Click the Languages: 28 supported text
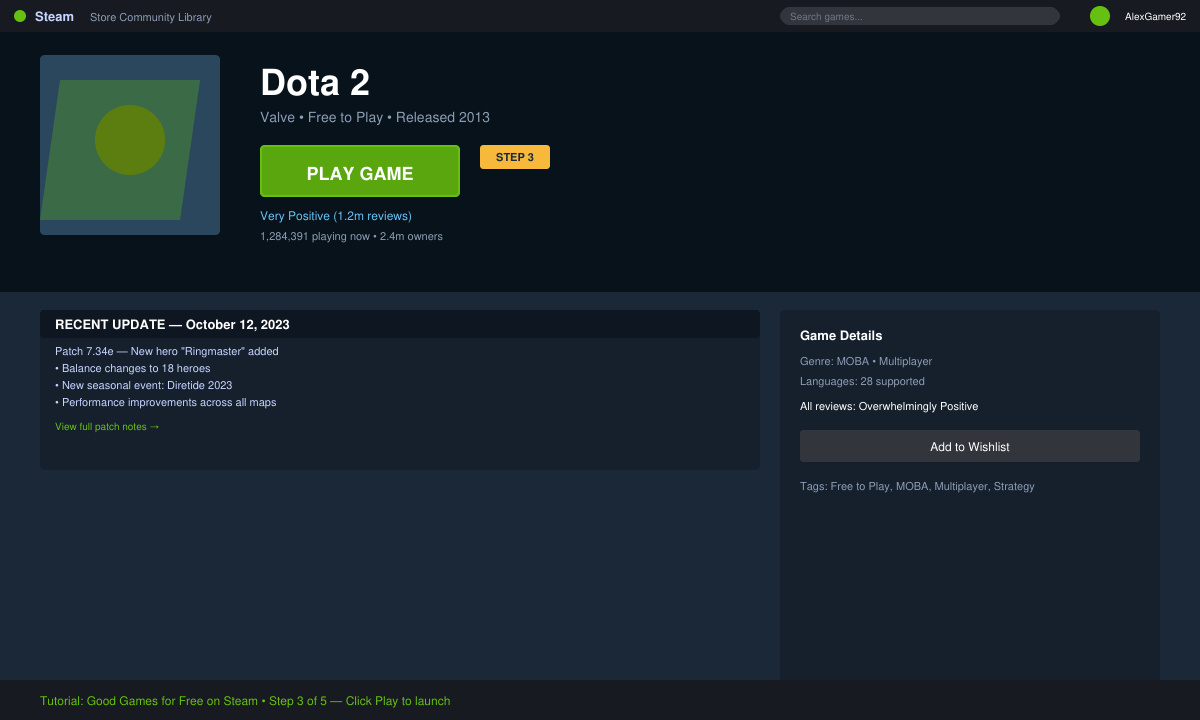The width and height of the screenshot is (1200, 720). click(862, 381)
